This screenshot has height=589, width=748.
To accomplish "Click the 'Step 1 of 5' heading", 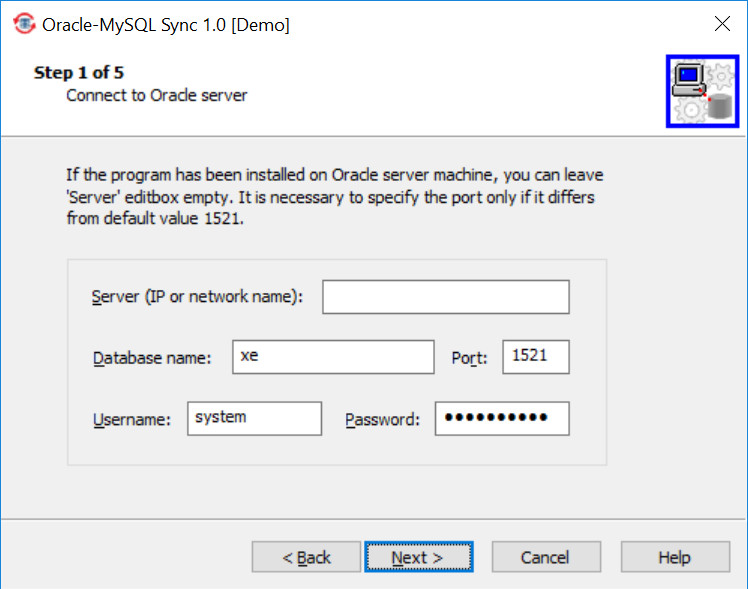I will click(x=79, y=73).
